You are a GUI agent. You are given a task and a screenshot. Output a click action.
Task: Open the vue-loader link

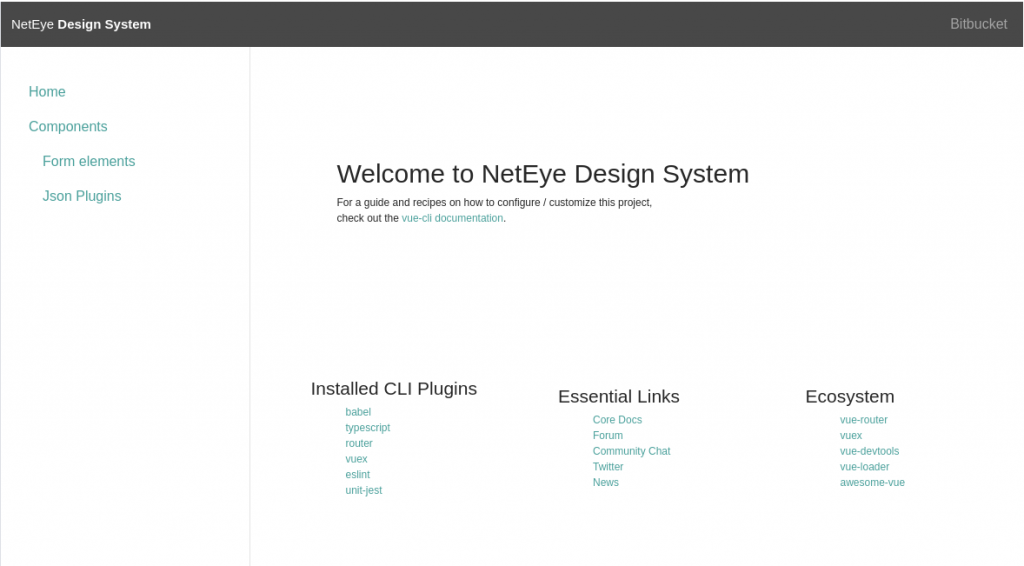864,467
